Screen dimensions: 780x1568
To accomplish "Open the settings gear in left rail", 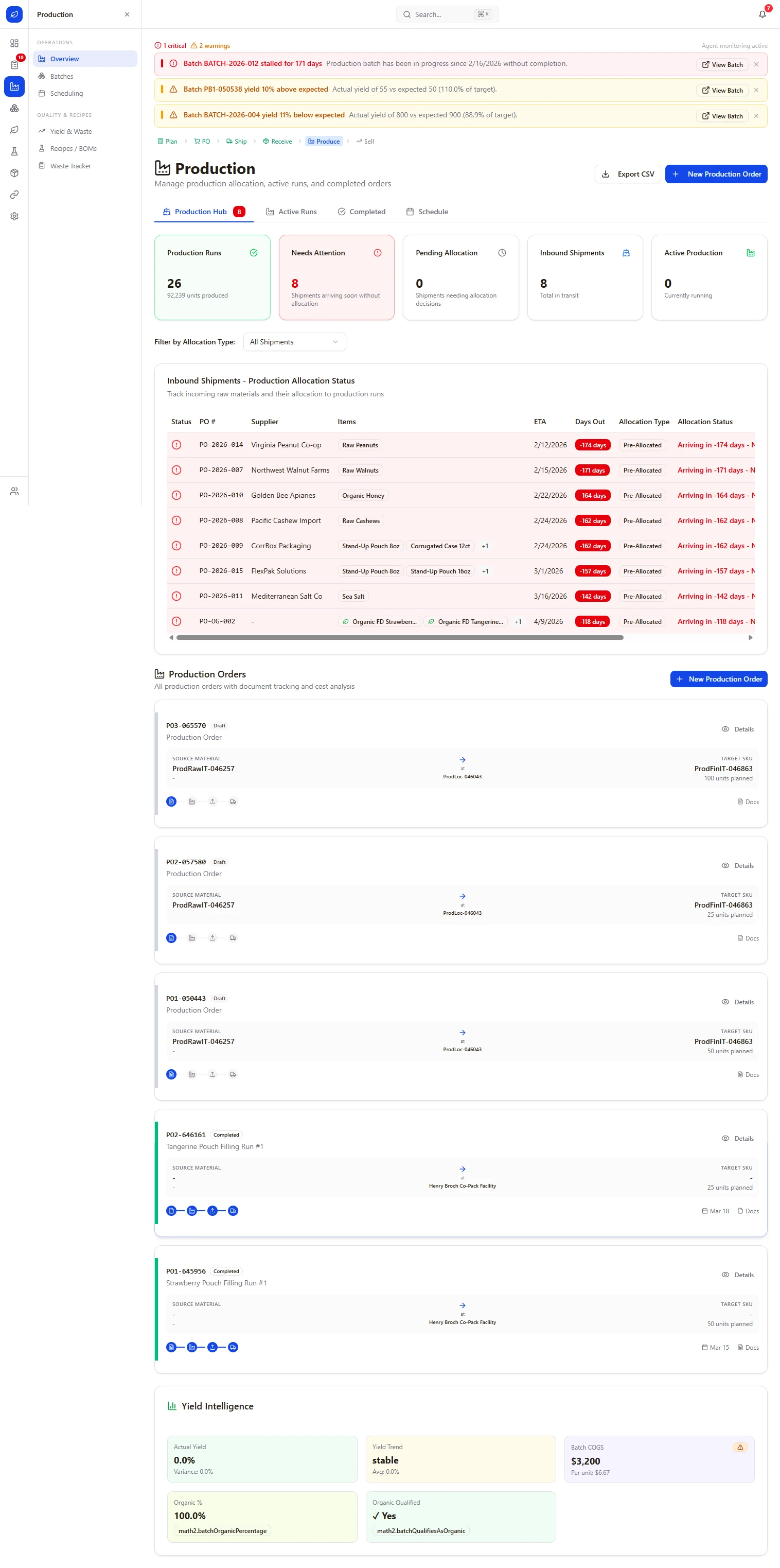I will pos(14,216).
